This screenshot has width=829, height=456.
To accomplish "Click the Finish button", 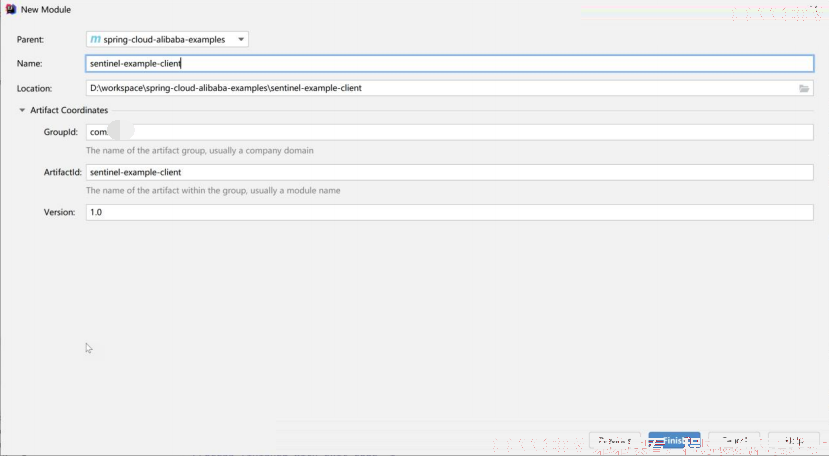I will click(674, 440).
